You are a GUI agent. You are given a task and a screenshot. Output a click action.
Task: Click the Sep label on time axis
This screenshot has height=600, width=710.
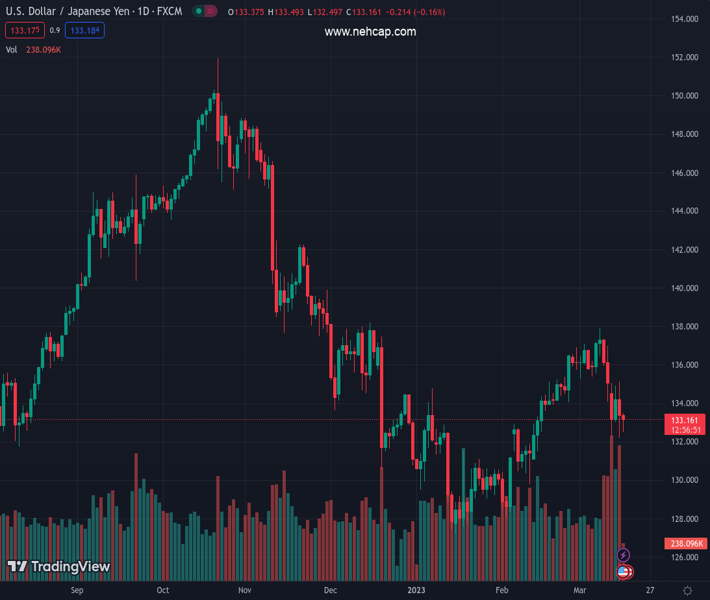pyautogui.click(x=77, y=591)
